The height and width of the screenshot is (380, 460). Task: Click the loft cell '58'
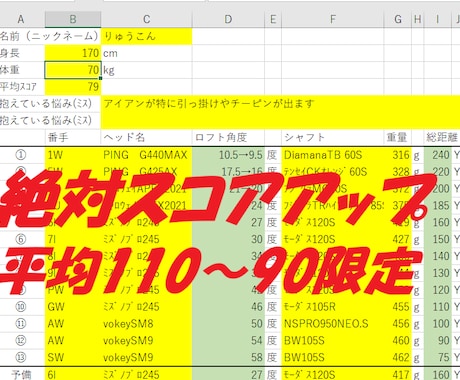(228, 357)
